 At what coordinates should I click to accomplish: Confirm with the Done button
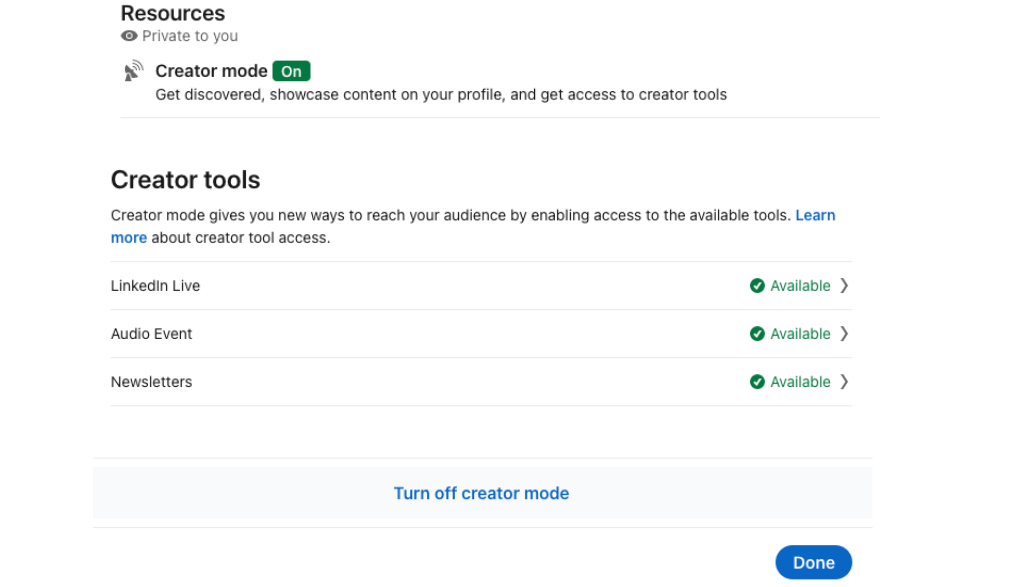click(813, 562)
